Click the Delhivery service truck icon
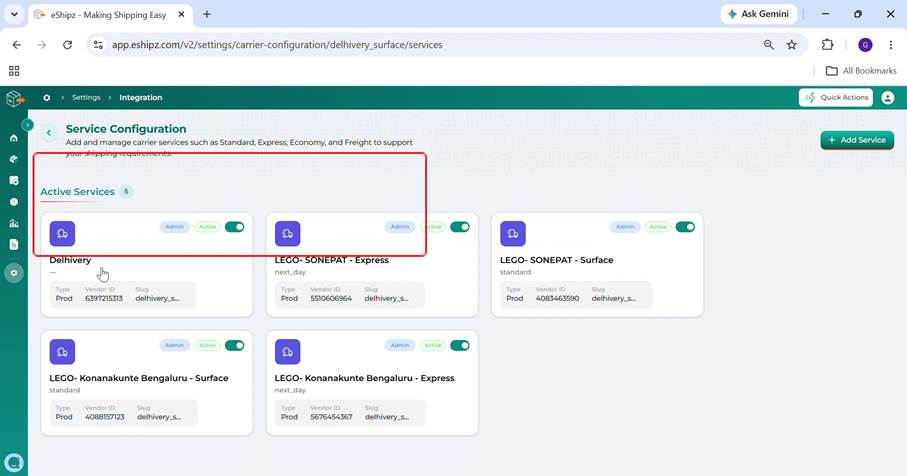This screenshot has width=907, height=476. [62, 234]
